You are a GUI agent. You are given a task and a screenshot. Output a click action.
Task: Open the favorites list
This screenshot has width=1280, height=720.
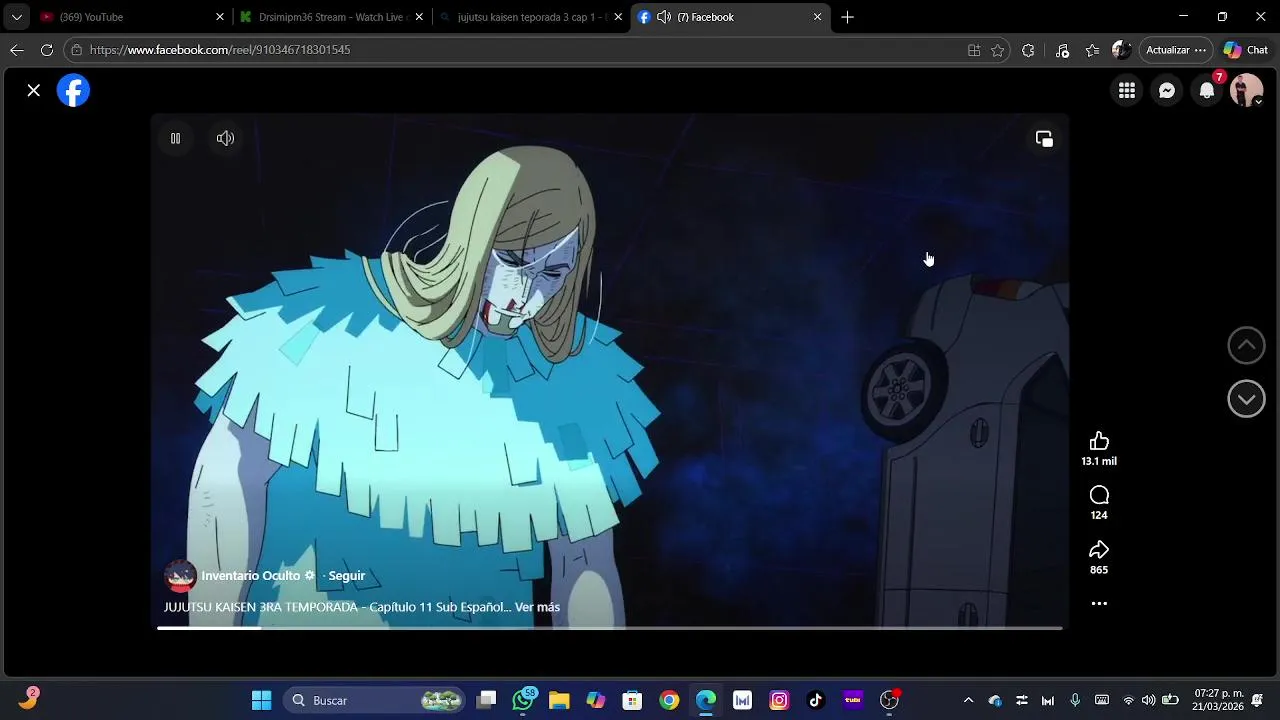[1092, 50]
